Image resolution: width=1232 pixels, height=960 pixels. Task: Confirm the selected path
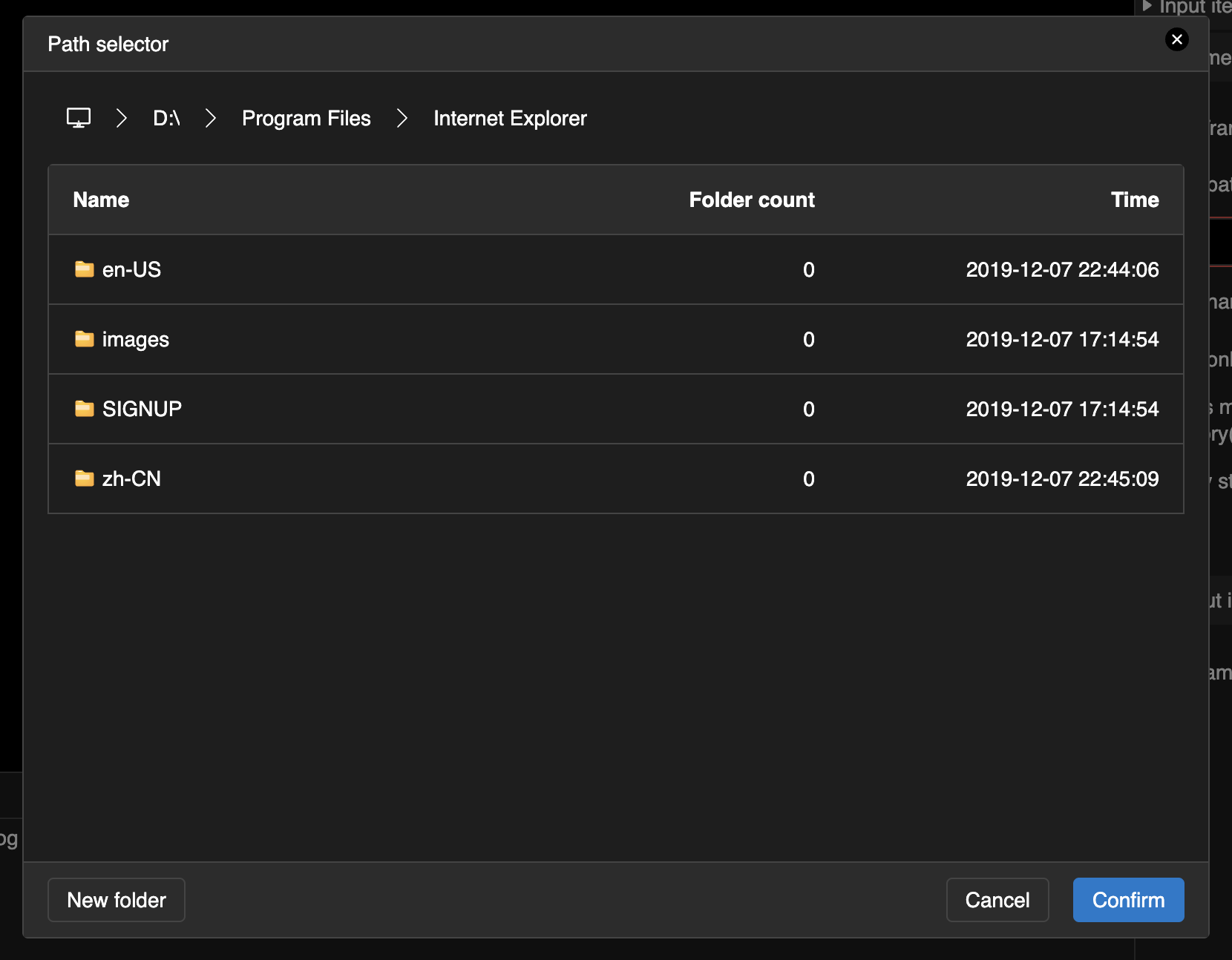click(x=1128, y=900)
